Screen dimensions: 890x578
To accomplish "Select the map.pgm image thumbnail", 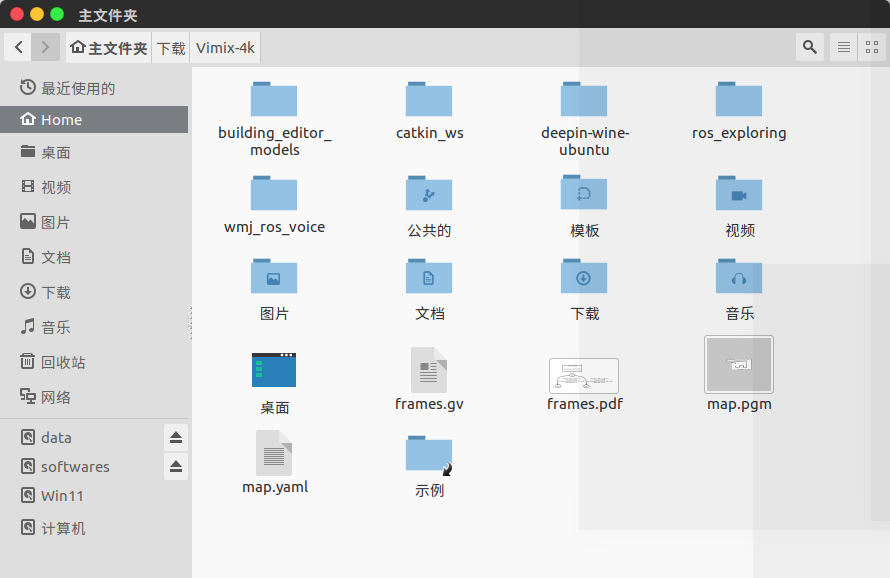I will coord(739,365).
